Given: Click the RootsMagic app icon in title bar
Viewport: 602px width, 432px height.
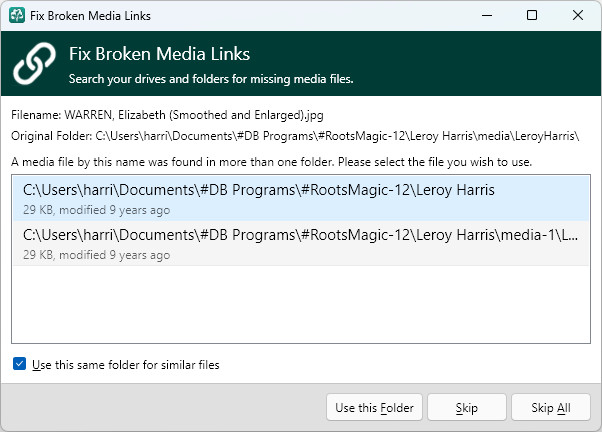Looking at the screenshot, I should coord(17,15).
